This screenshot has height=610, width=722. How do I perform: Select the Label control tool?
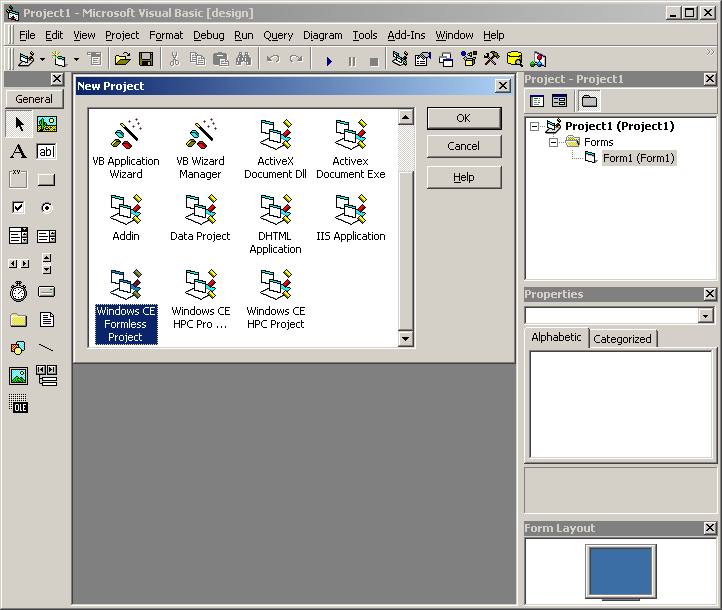[19, 151]
